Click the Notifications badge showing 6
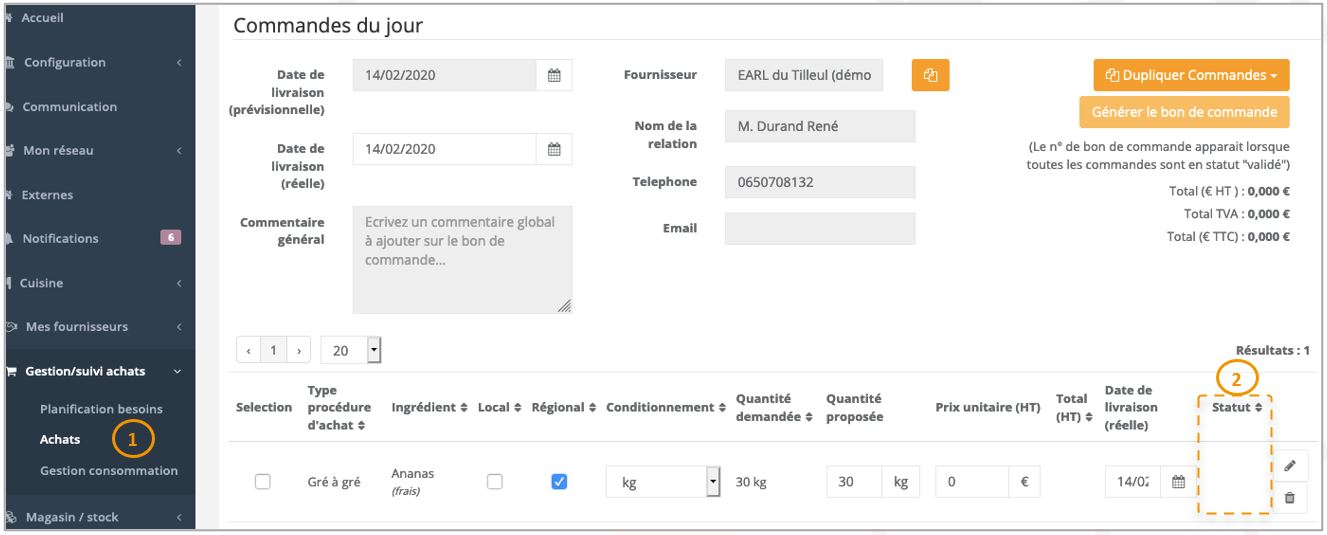Screen dimensions: 1327x535 pos(170,238)
